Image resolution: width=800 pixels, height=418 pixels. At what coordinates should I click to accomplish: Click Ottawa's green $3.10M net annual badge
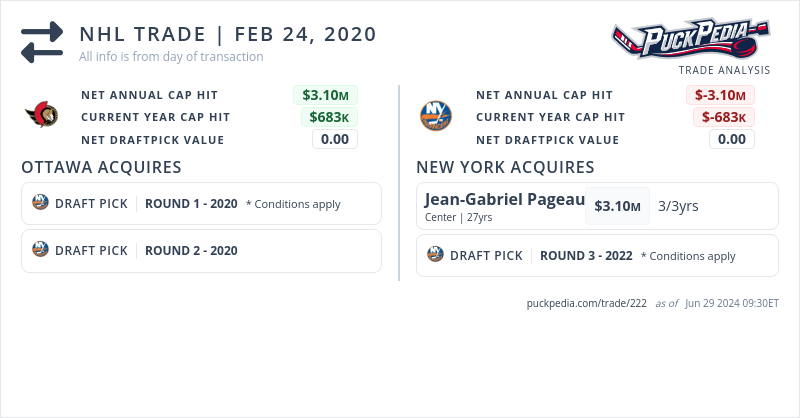325,95
